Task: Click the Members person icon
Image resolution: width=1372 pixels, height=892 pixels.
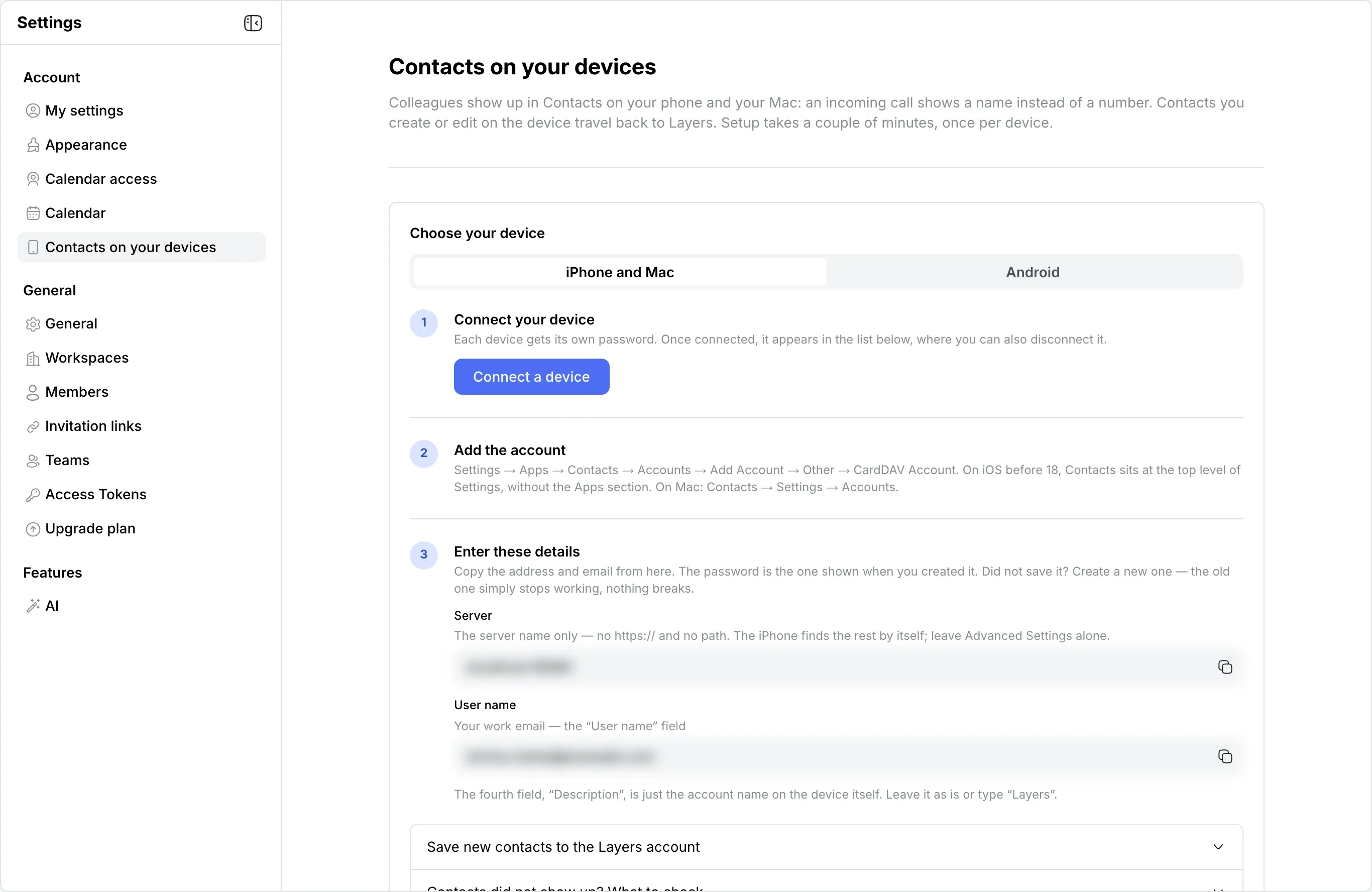Action: point(33,392)
